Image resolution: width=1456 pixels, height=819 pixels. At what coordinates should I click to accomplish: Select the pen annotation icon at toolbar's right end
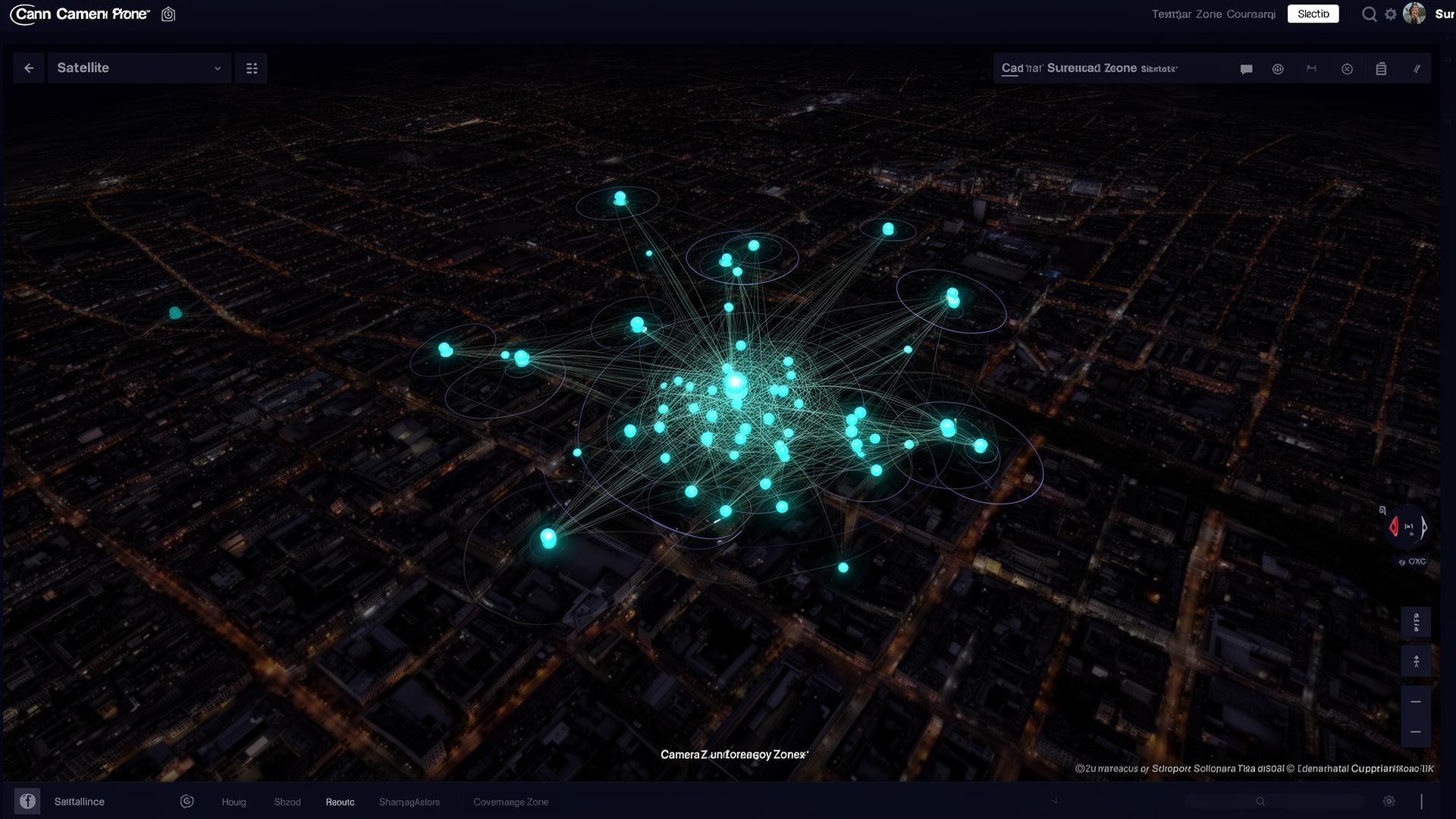tap(1417, 68)
